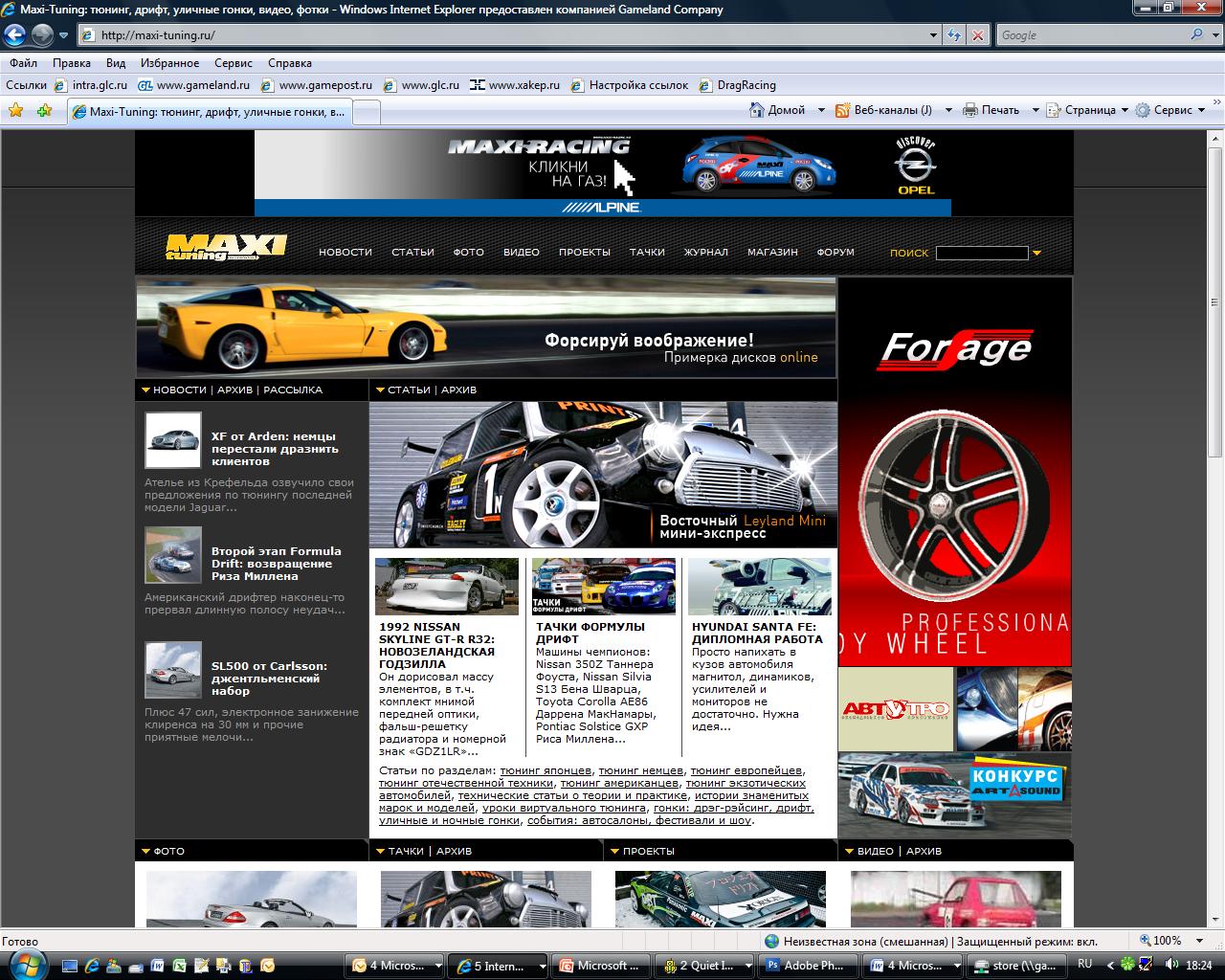
Task: Click the Maxi Tuning site logo
Action: click(226, 248)
